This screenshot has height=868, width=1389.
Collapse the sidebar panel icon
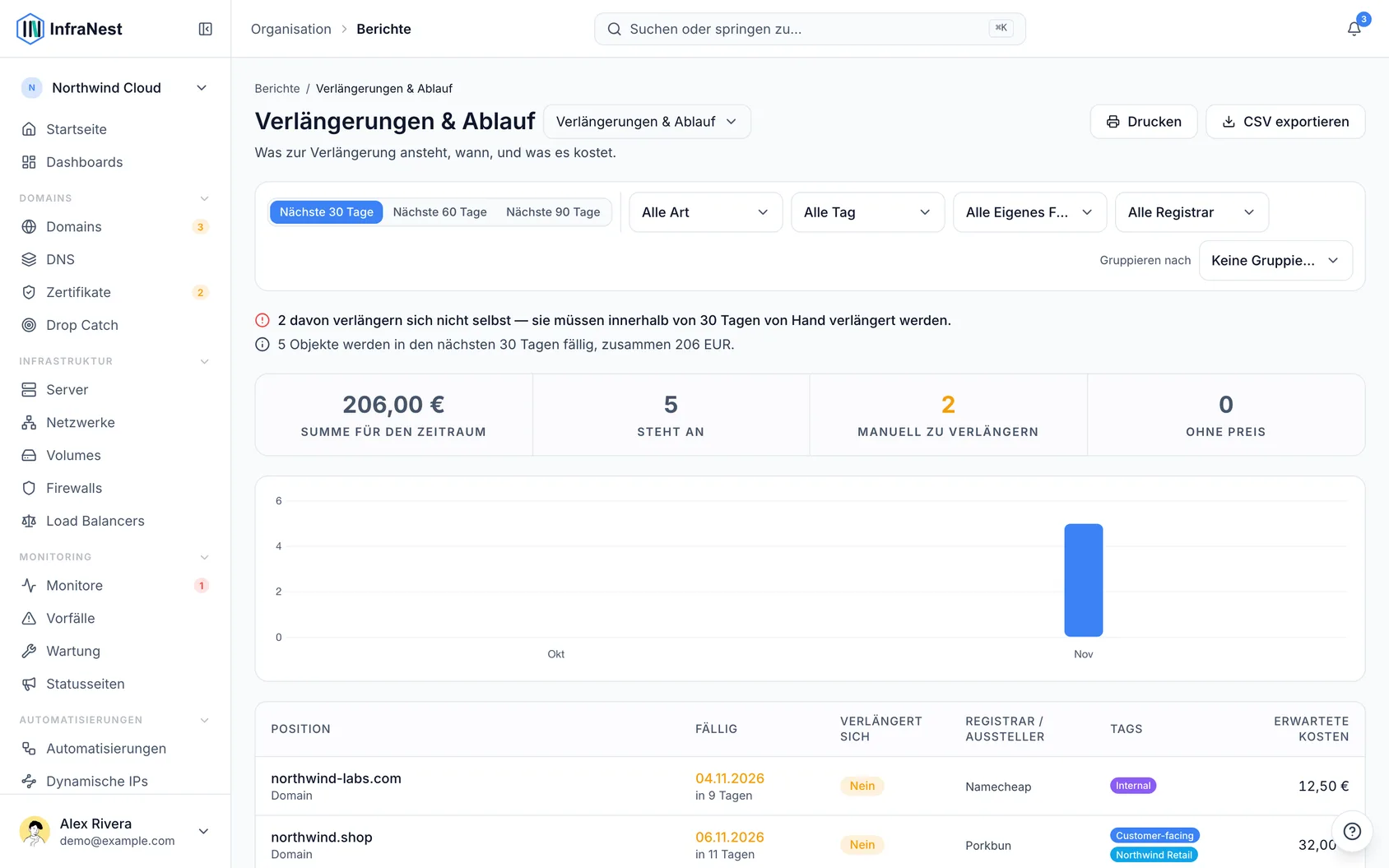(206, 29)
